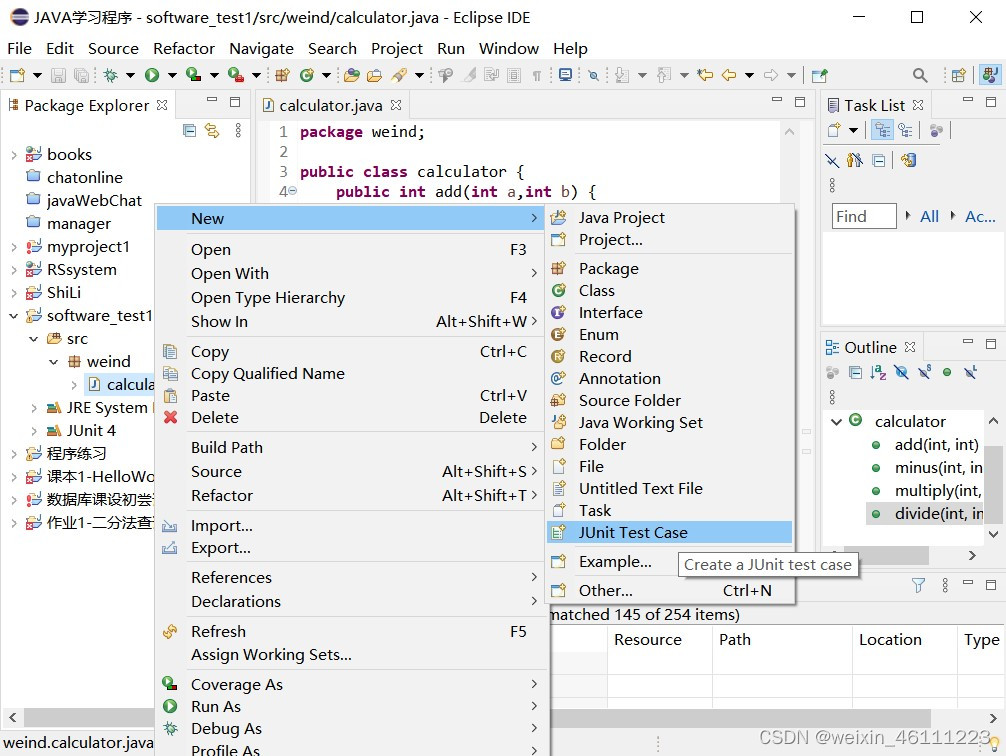The height and width of the screenshot is (756, 1006).
Task: Click the All link in Task List
Action: tap(929, 216)
